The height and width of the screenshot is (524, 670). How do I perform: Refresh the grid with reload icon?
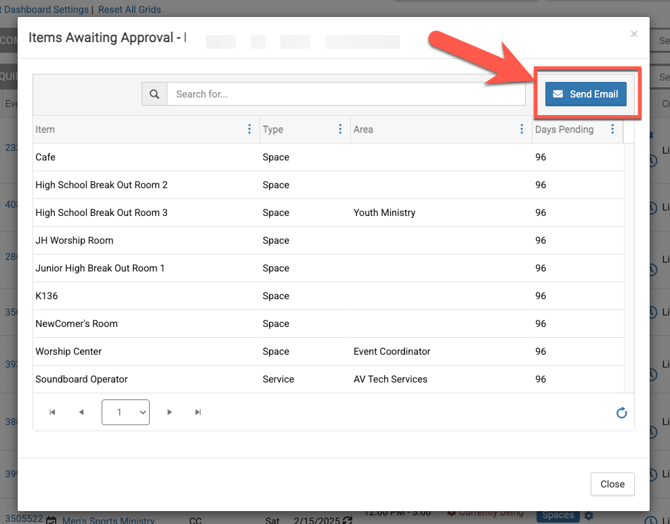pos(621,413)
